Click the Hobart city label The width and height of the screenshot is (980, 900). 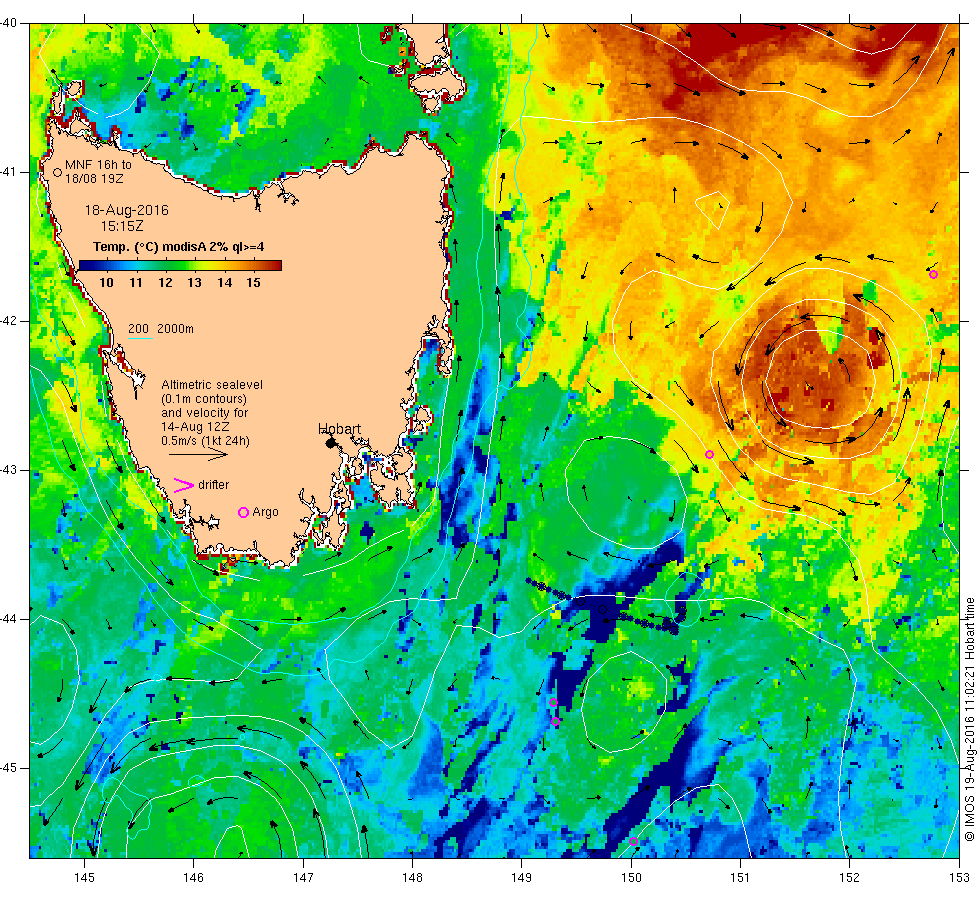[339, 429]
